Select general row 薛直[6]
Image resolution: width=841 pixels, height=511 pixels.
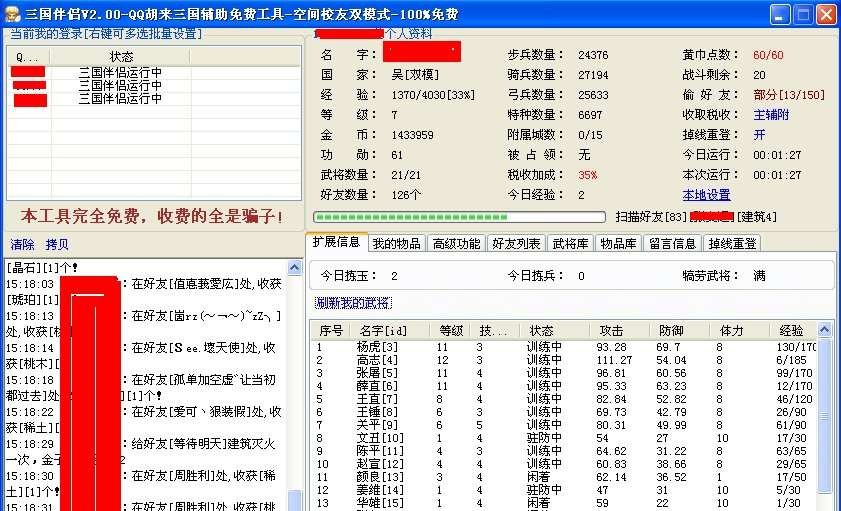(563, 386)
